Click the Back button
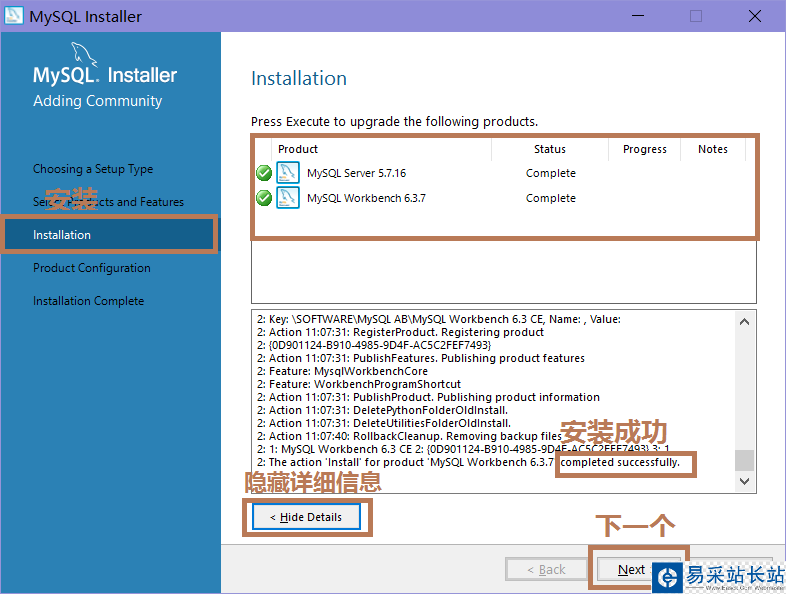 point(546,569)
